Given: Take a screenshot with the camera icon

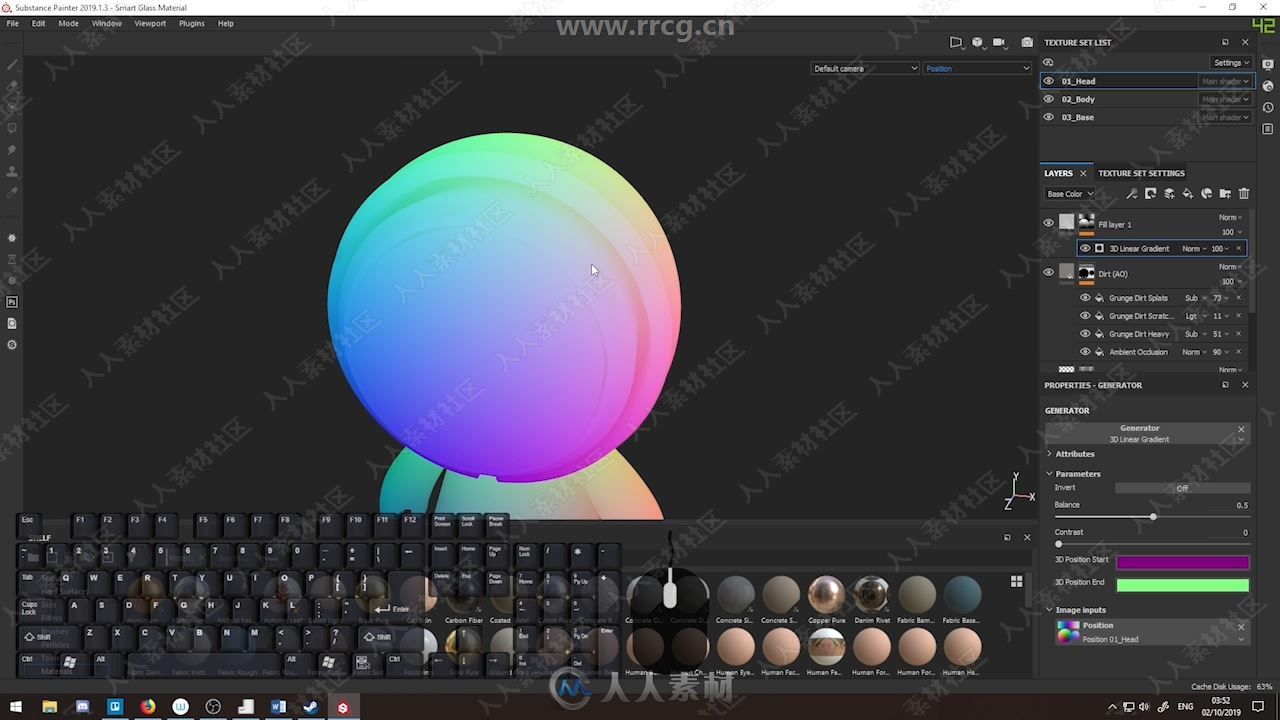Looking at the screenshot, I should coord(1027,42).
